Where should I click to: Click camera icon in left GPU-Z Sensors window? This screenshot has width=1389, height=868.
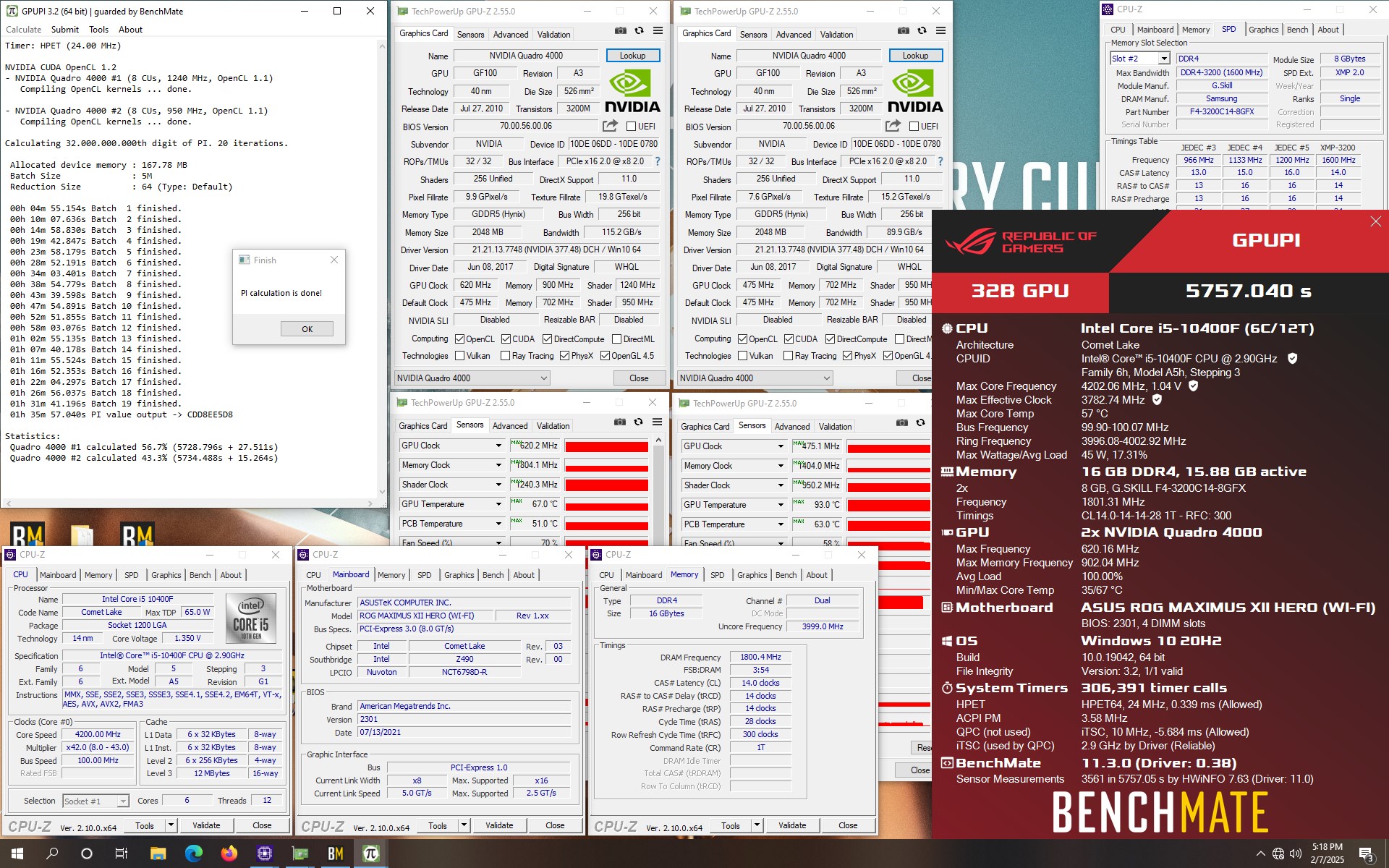[619, 422]
